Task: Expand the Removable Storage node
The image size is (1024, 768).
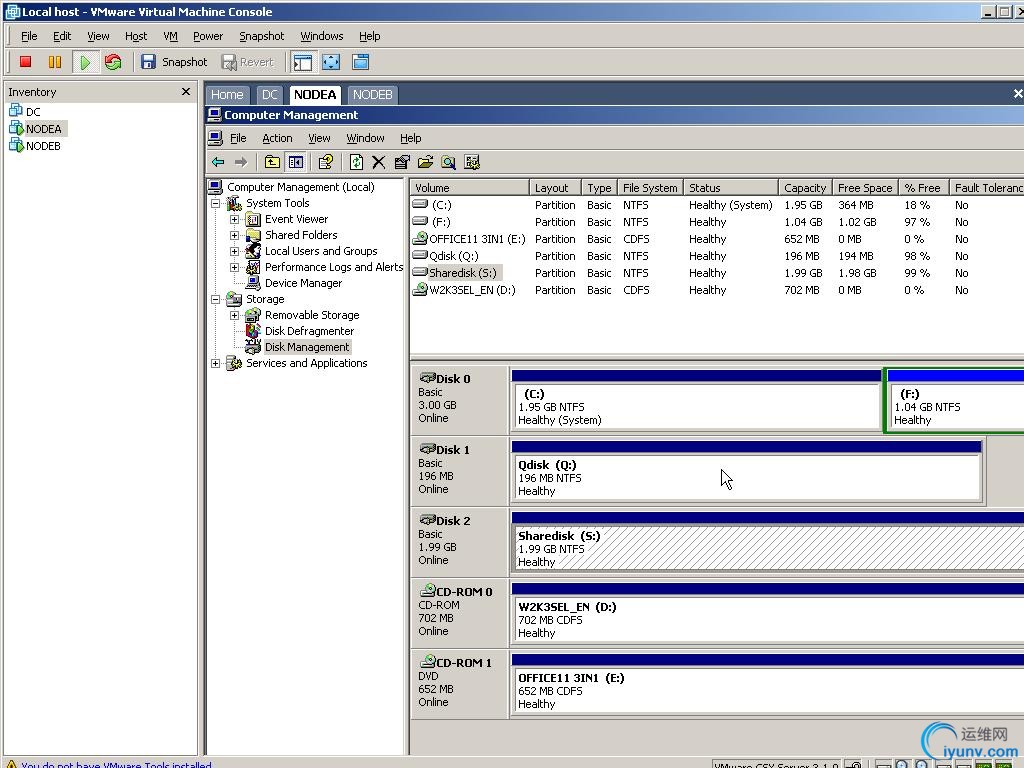Action: click(234, 315)
